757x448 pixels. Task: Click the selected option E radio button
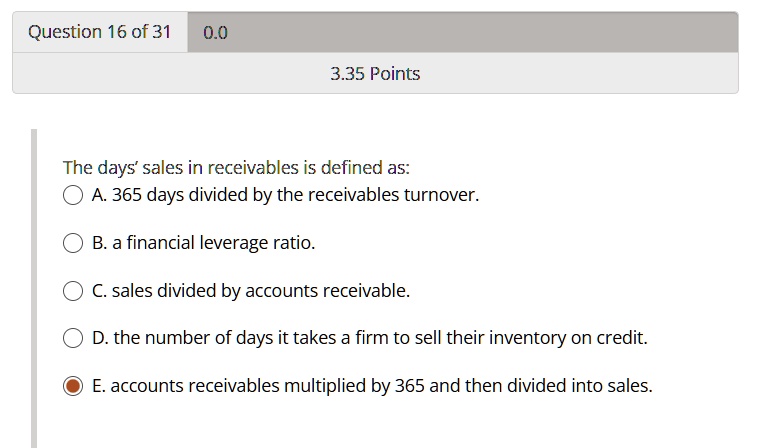[73, 386]
